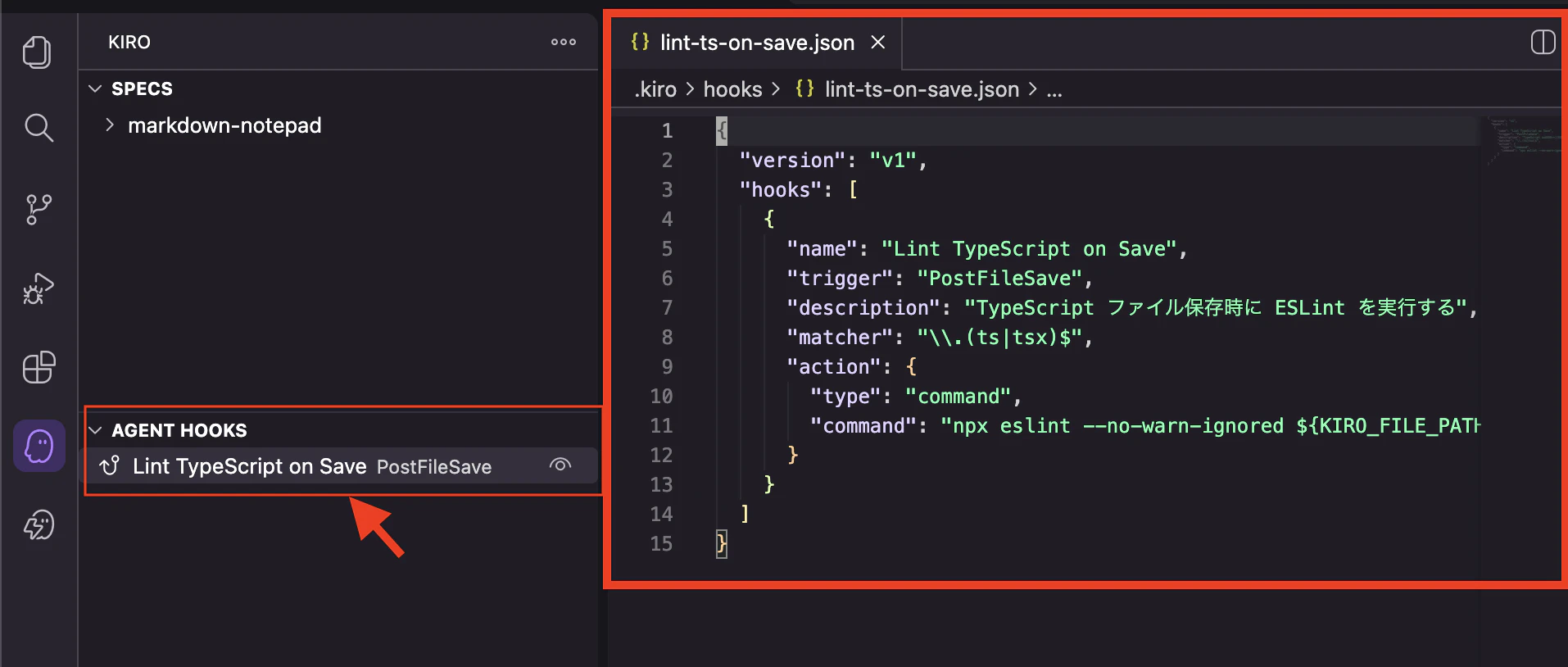Click the PostFileSave label in hook row

(x=434, y=467)
